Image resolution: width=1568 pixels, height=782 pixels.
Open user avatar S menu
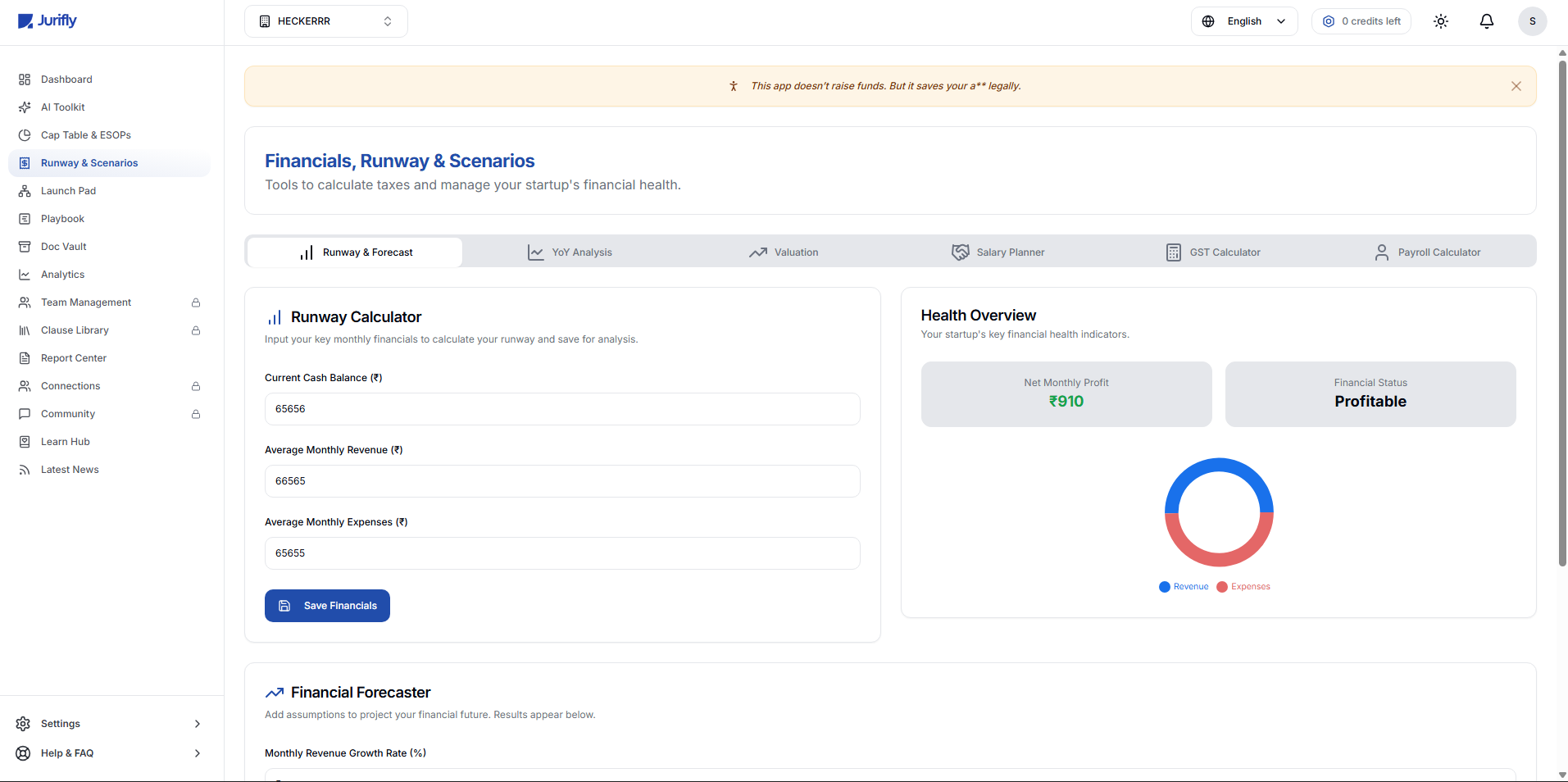(x=1532, y=21)
